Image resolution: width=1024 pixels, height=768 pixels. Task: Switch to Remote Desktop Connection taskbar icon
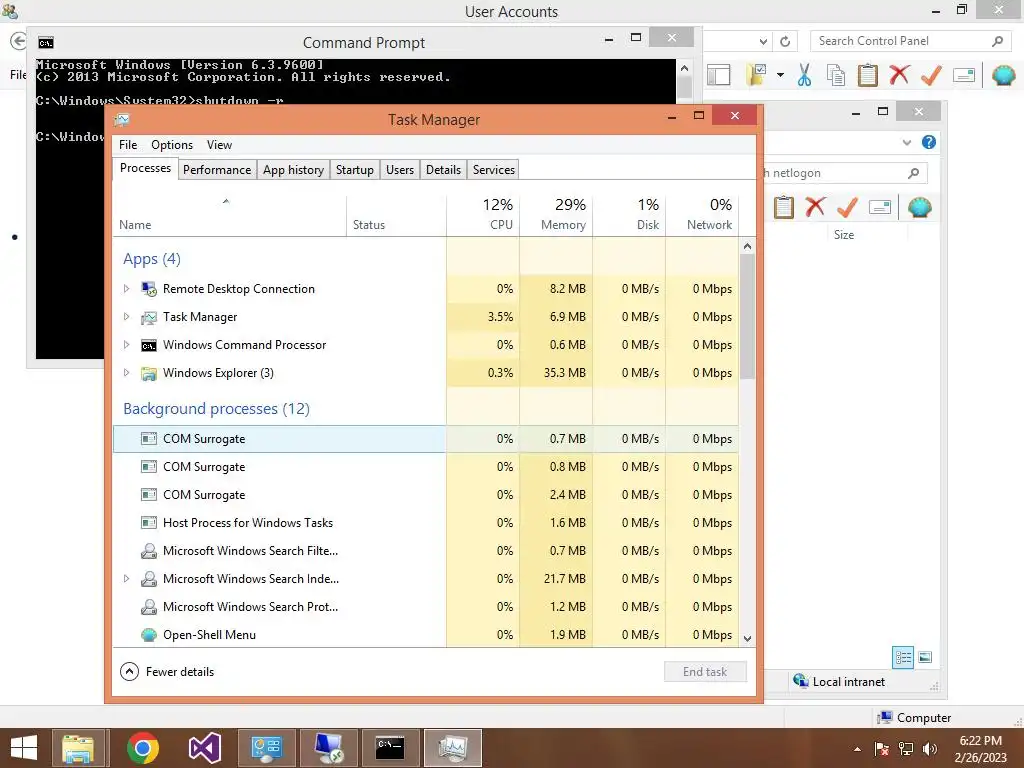(x=328, y=748)
